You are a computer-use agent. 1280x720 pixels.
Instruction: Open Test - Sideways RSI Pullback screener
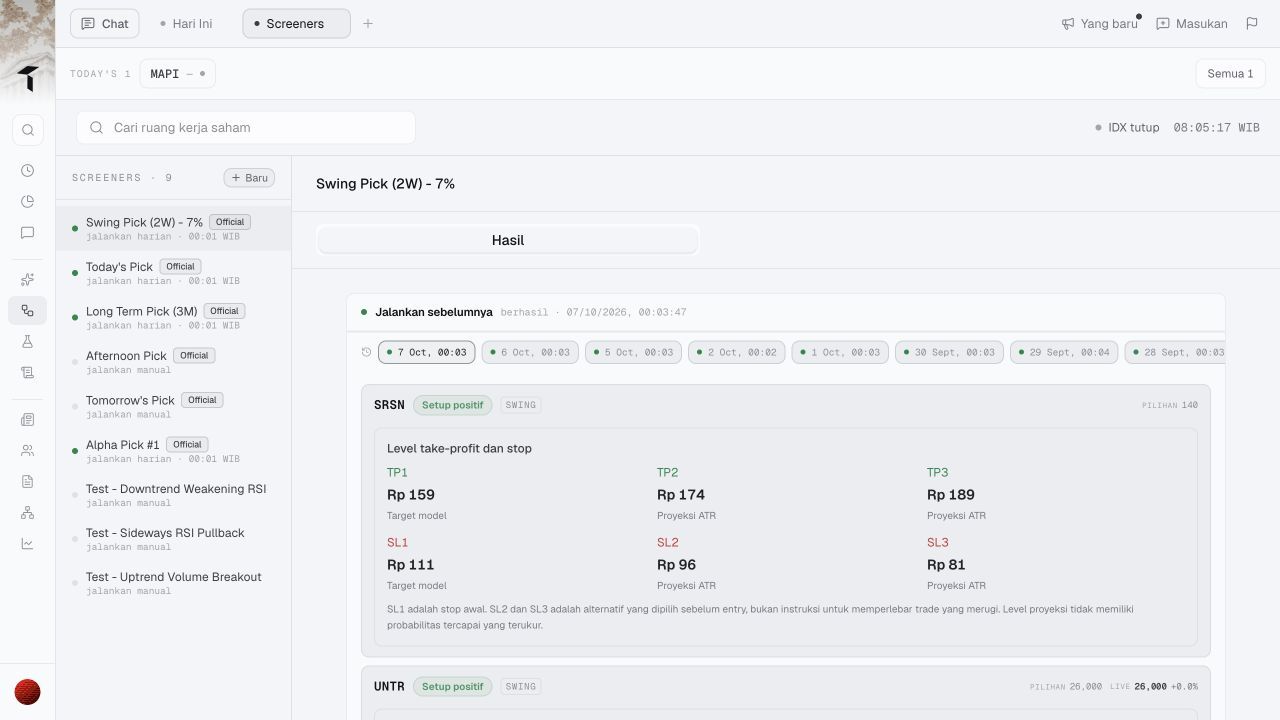pyautogui.click(x=174, y=539)
